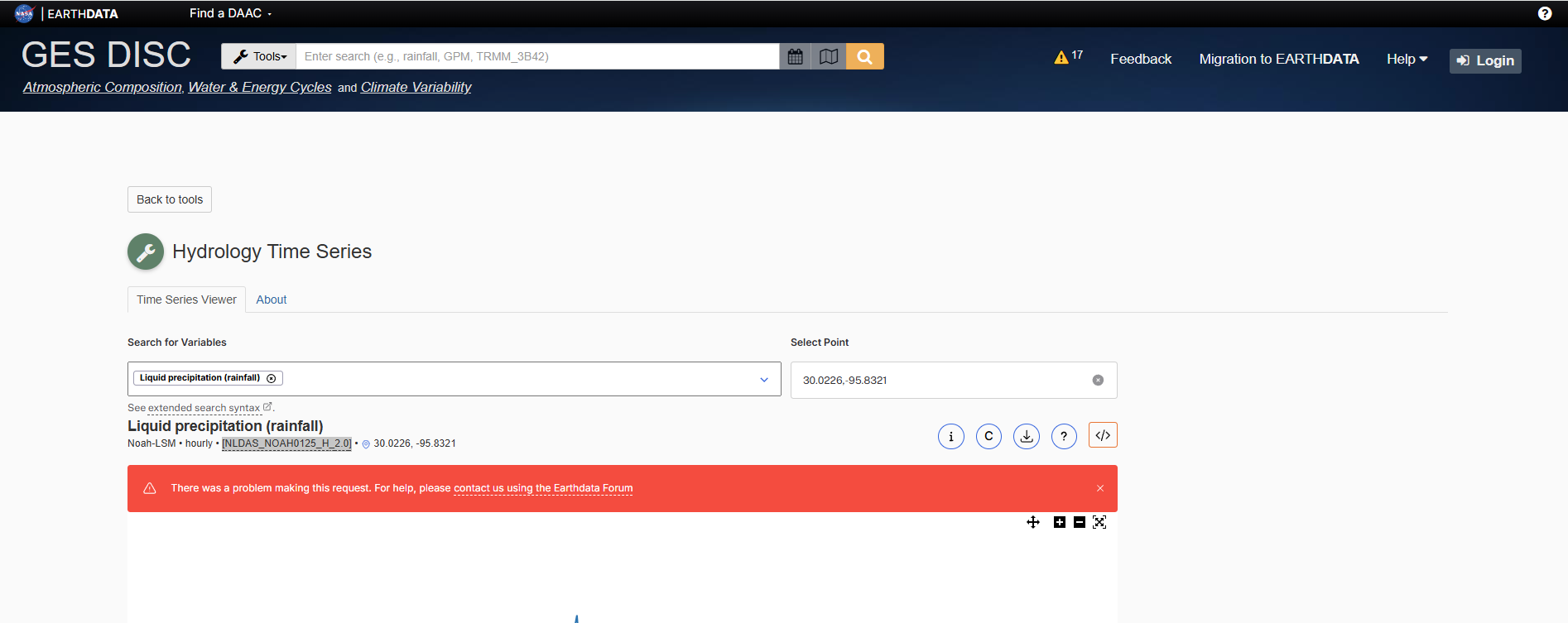Open the Tools dropdown
The height and width of the screenshot is (623, 1568).
click(258, 56)
